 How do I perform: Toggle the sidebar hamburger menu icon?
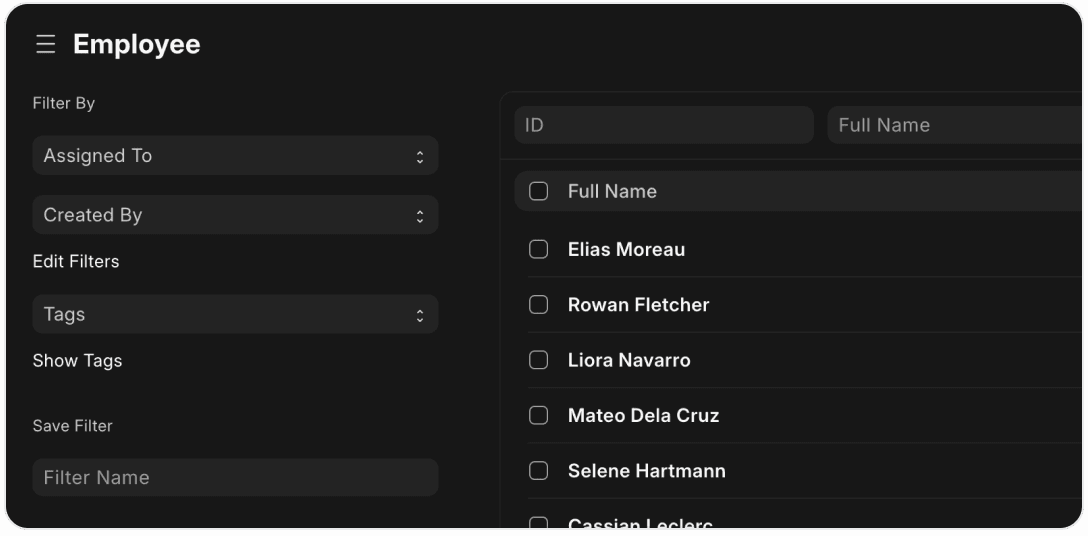coord(45,44)
